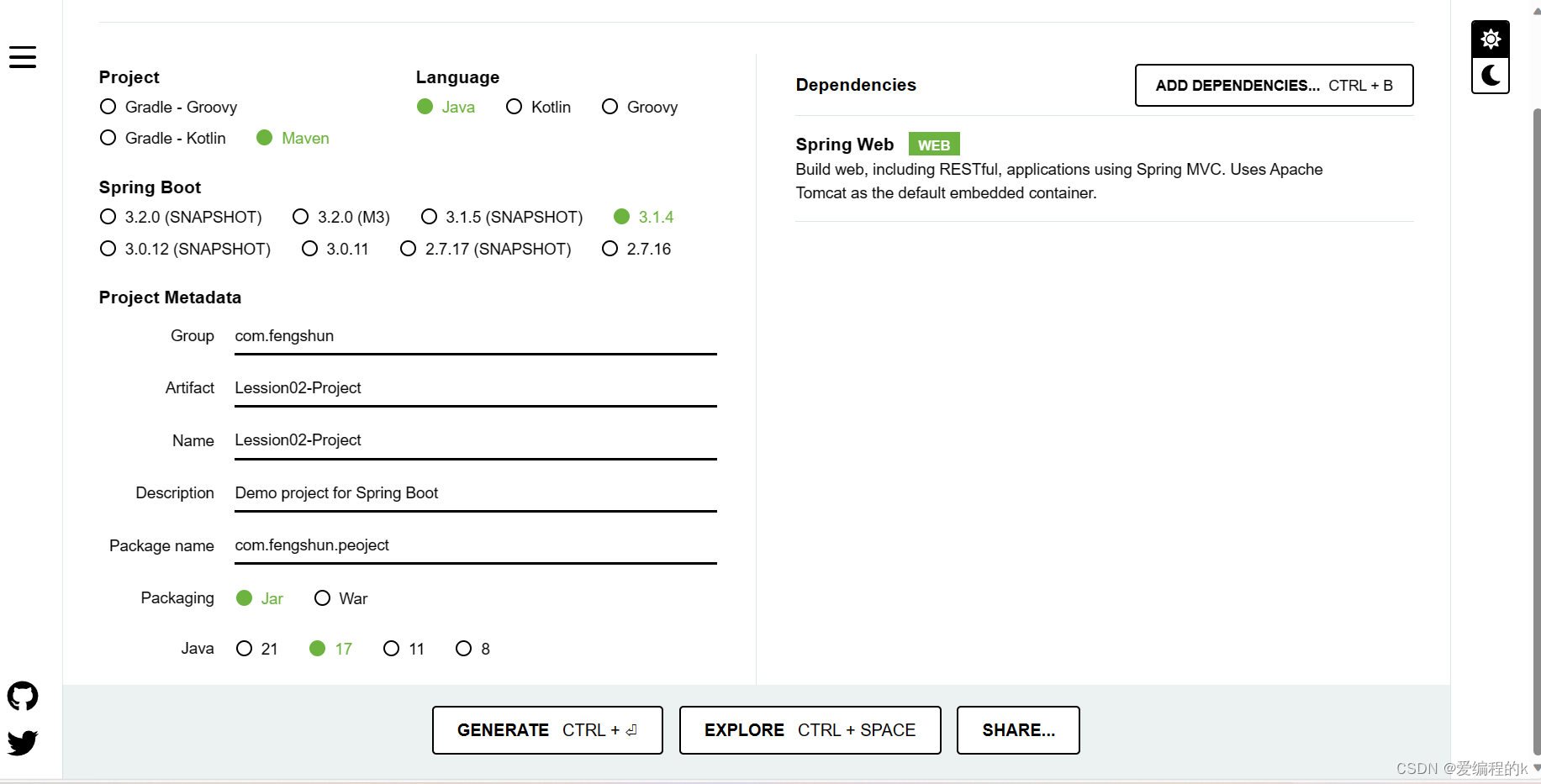Click the WEB tag badge
The image size is (1541, 784).
pos(933,145)
